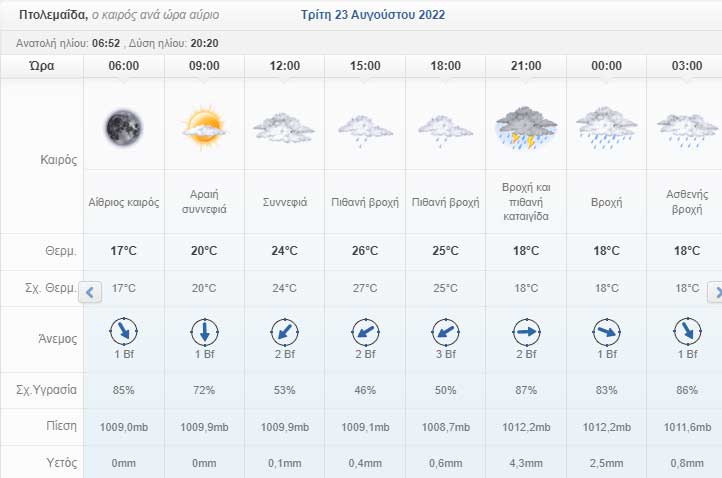Click the Συννεφιά description at 12:00

click(285, 202)
